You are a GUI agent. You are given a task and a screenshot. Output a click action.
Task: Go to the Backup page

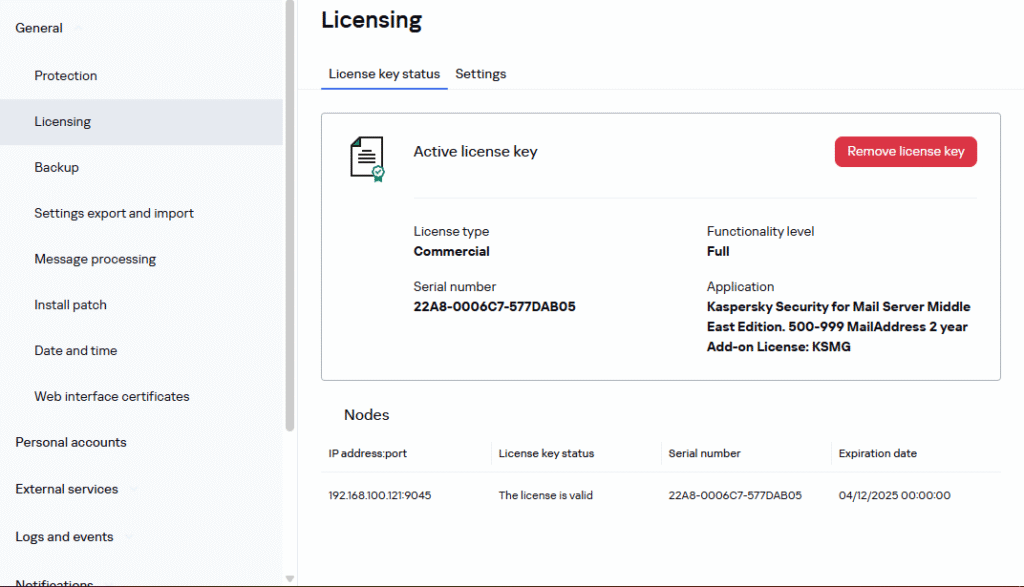[57, 167]
